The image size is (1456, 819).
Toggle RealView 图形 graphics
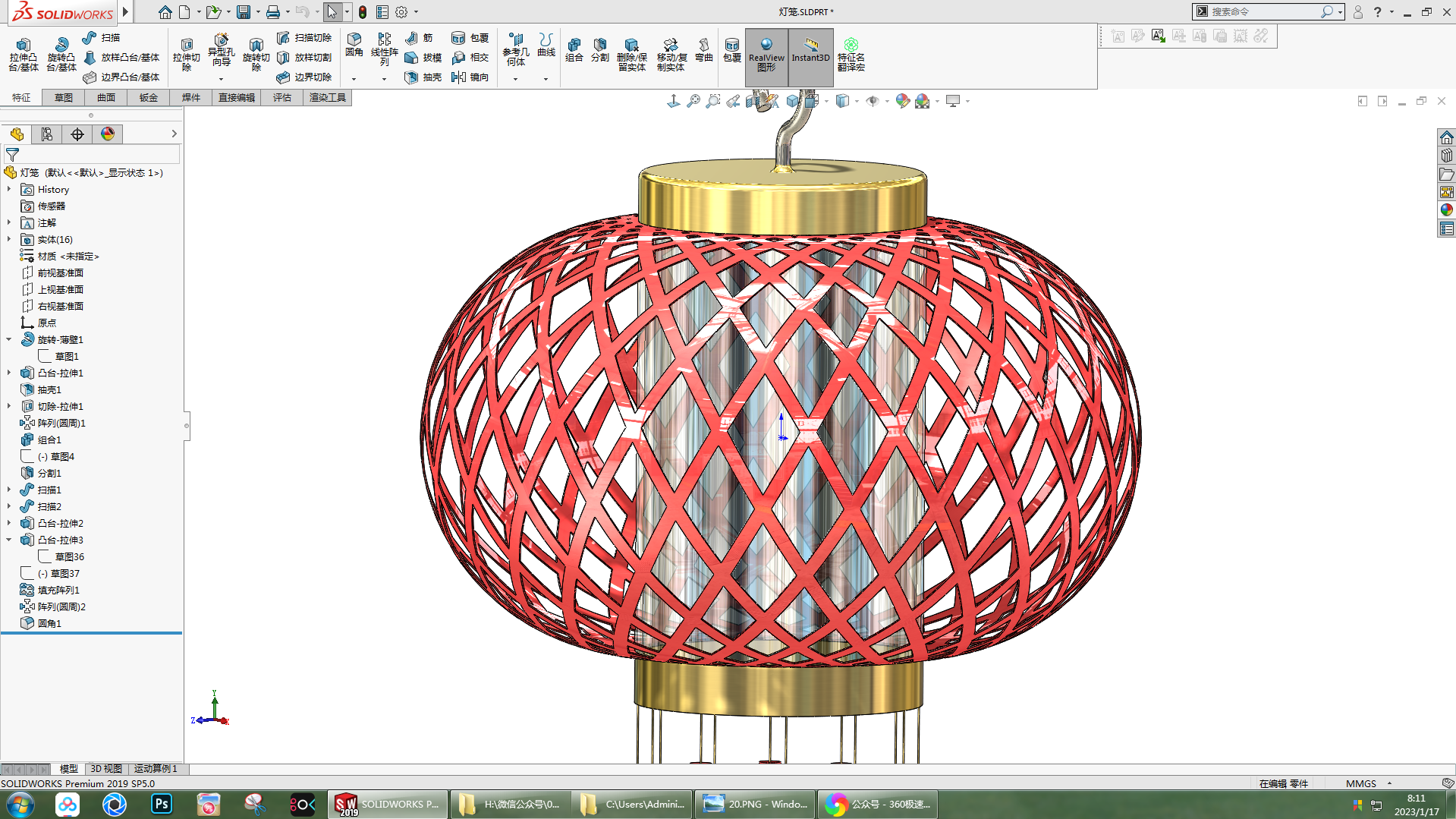pyautogui.click(x=766, y=56)
